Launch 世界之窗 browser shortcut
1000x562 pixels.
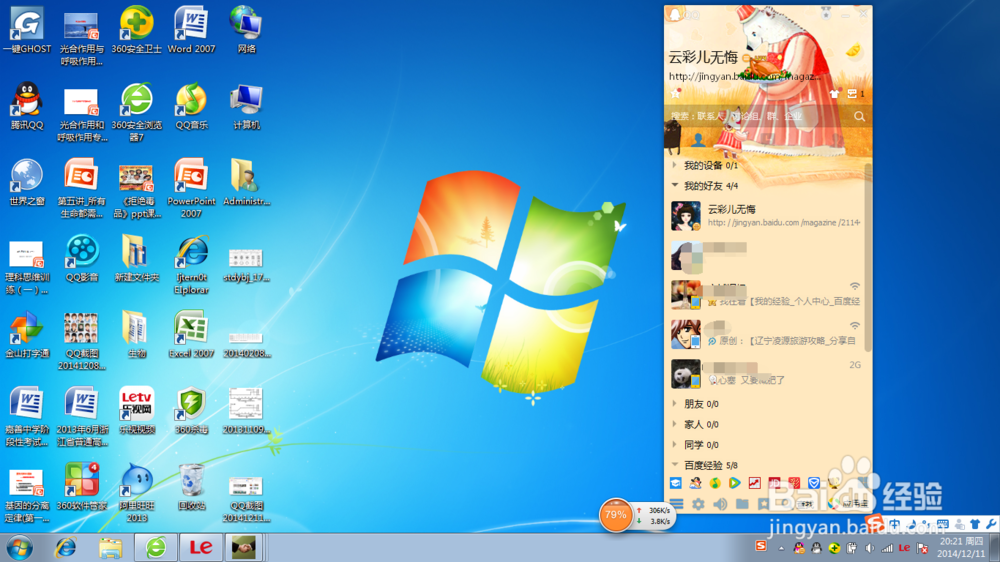(27, 182)
